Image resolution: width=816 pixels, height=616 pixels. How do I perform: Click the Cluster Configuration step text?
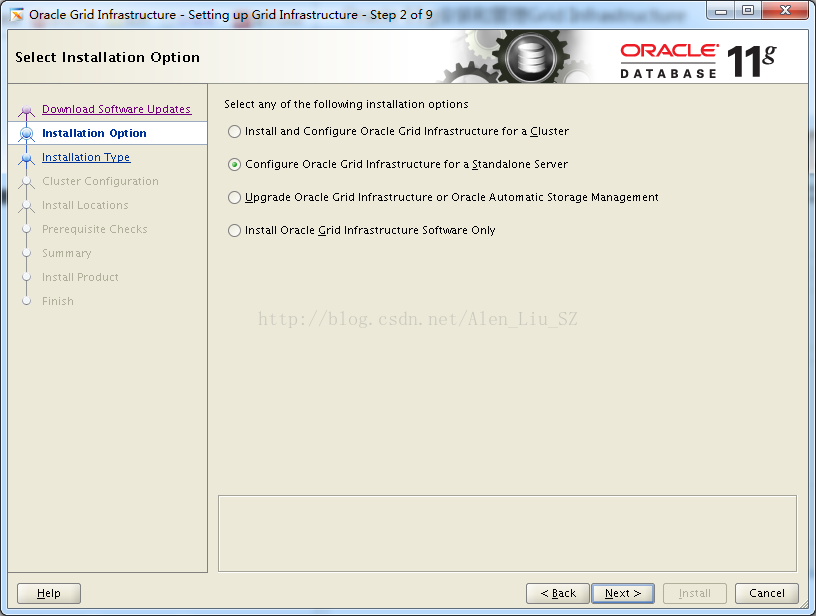(x=100, y=181)
